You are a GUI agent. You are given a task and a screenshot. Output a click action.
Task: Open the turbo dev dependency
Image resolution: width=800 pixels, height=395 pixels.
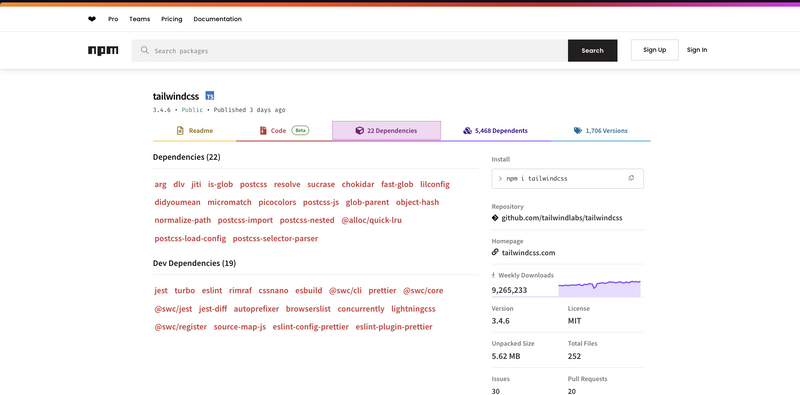coord(185,290)
